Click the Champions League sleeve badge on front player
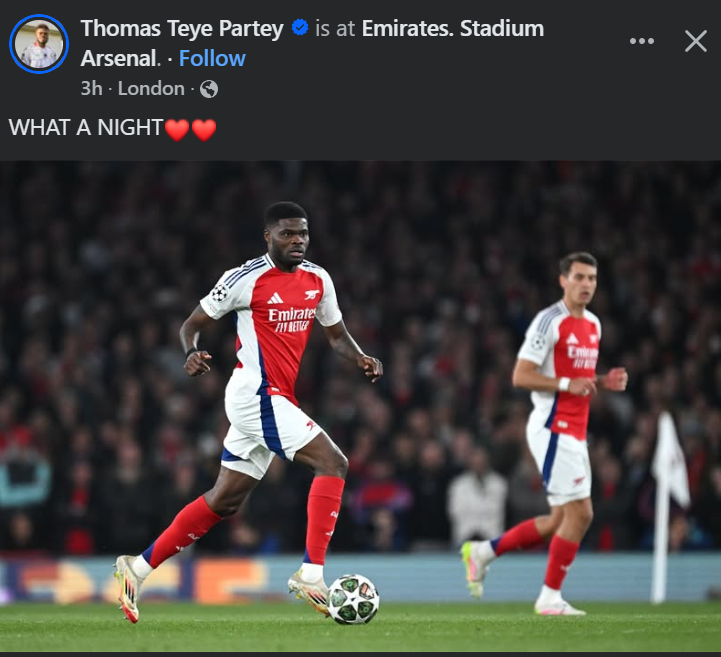The image size is (721, 657). pos(220,293)
